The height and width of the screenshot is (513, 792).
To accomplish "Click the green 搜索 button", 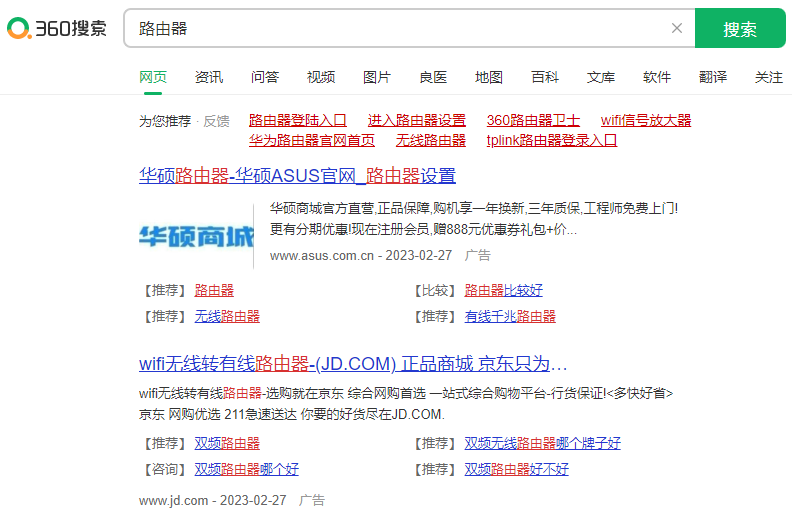I will coord(740,28).
